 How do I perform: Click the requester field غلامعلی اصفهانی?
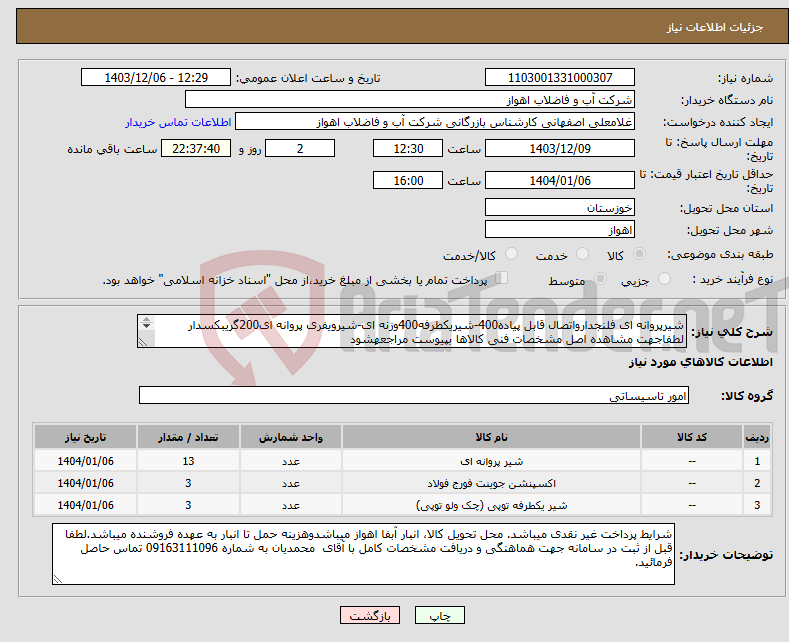pyautogui.click(x=435, y=122)
